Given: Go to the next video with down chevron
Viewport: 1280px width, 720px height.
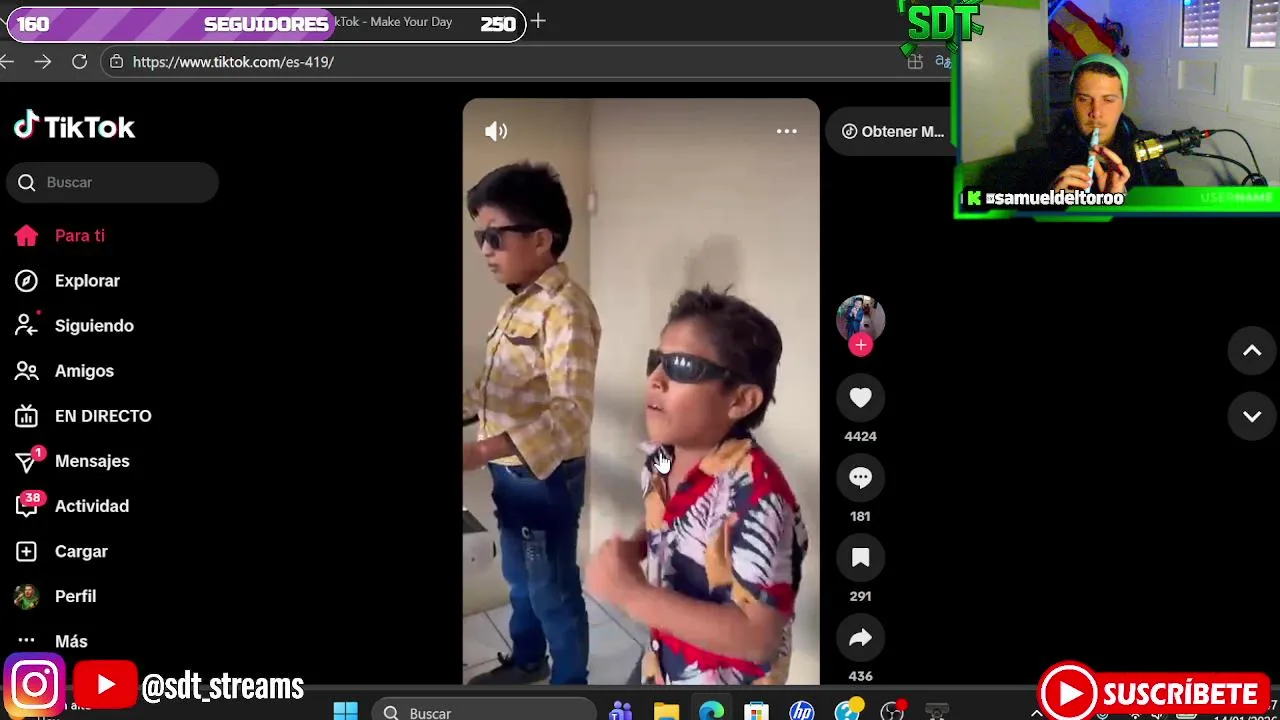Looking at the screenshot, I should click(x=1252, y=416).
